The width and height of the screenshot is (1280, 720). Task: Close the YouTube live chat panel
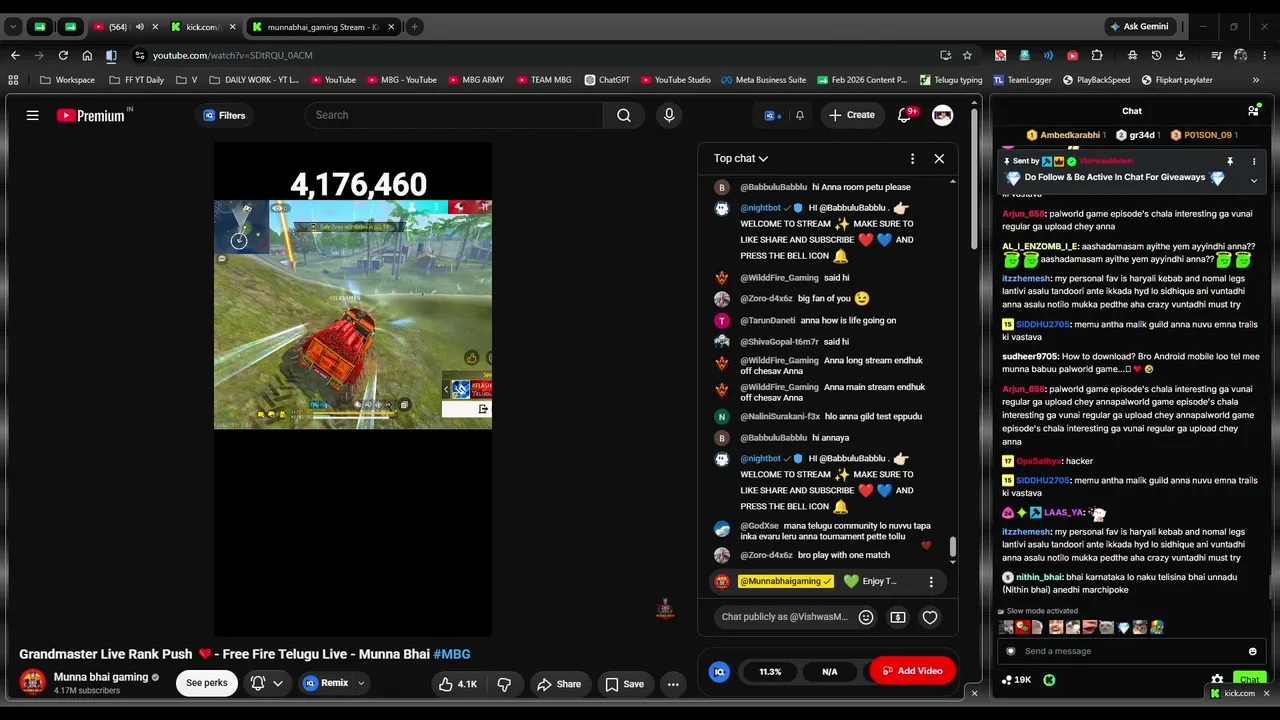pos(939,158)
